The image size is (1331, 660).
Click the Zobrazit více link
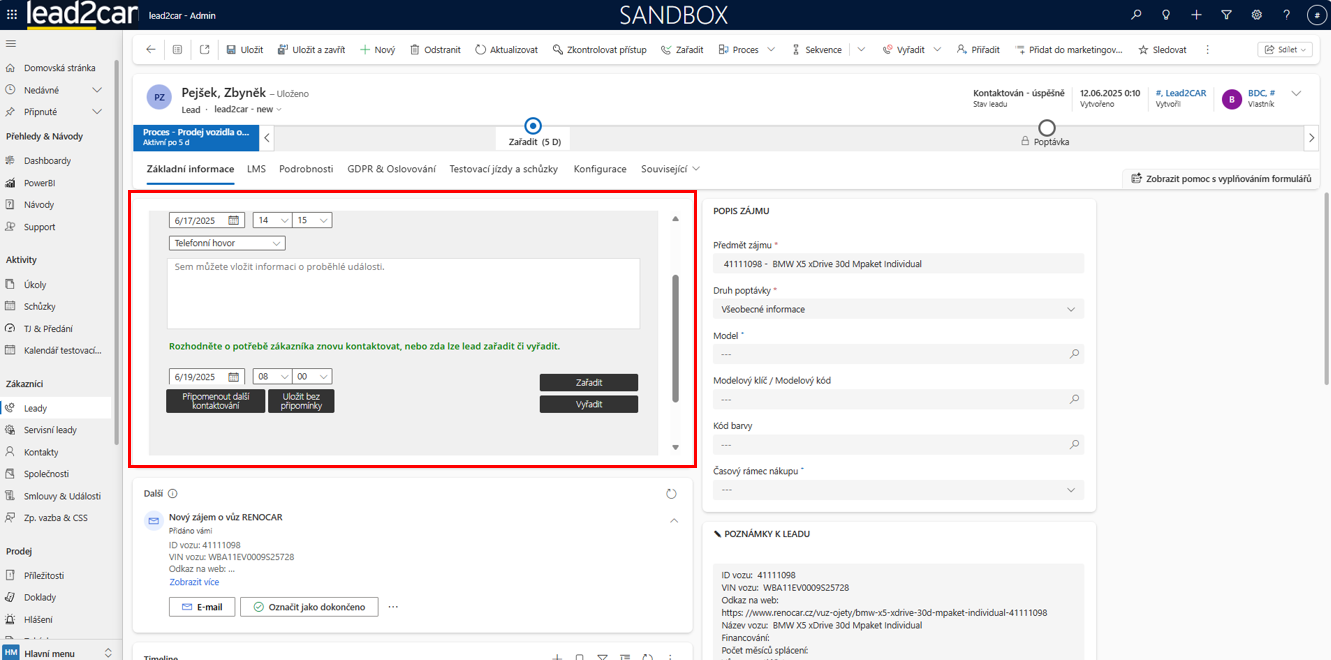point(194,582)
